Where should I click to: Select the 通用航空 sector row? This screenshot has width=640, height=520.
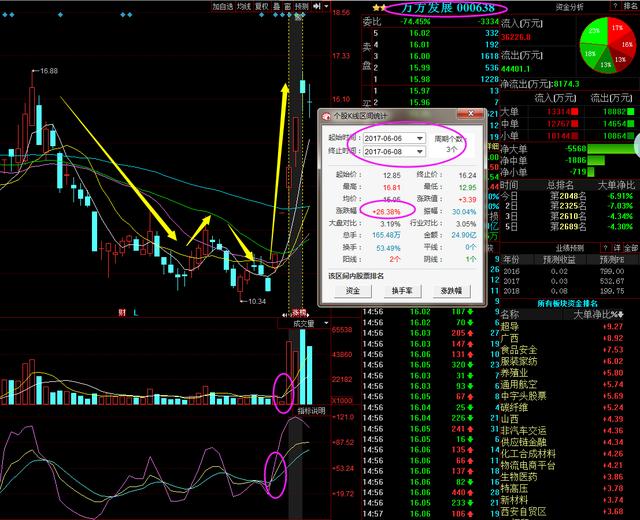[x=562, y=384]
